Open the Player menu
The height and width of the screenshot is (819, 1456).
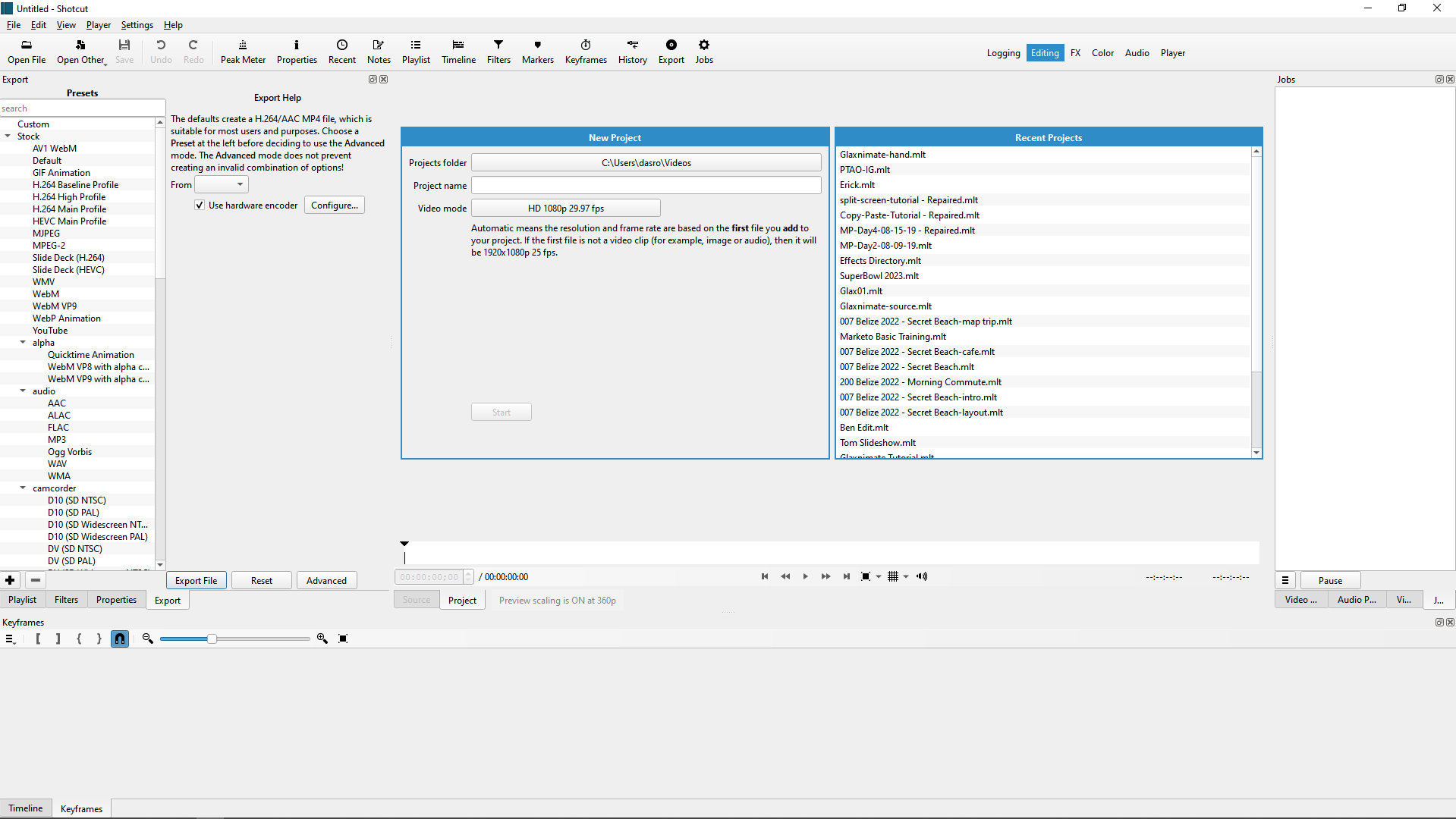coord(99,25)
